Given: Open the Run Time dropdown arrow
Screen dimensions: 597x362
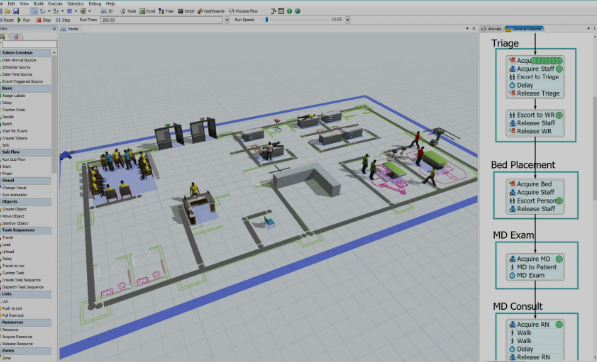Looking at the screenshot, I should tap(227, 20).
